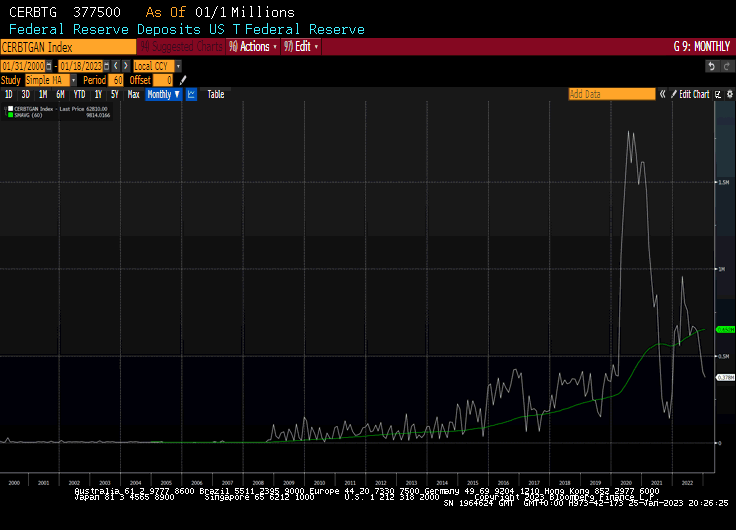Open the Monthly periodicity dropdown
Image resolution: width=736 pixels, height=530 pixels.
(x=163, y=94)
